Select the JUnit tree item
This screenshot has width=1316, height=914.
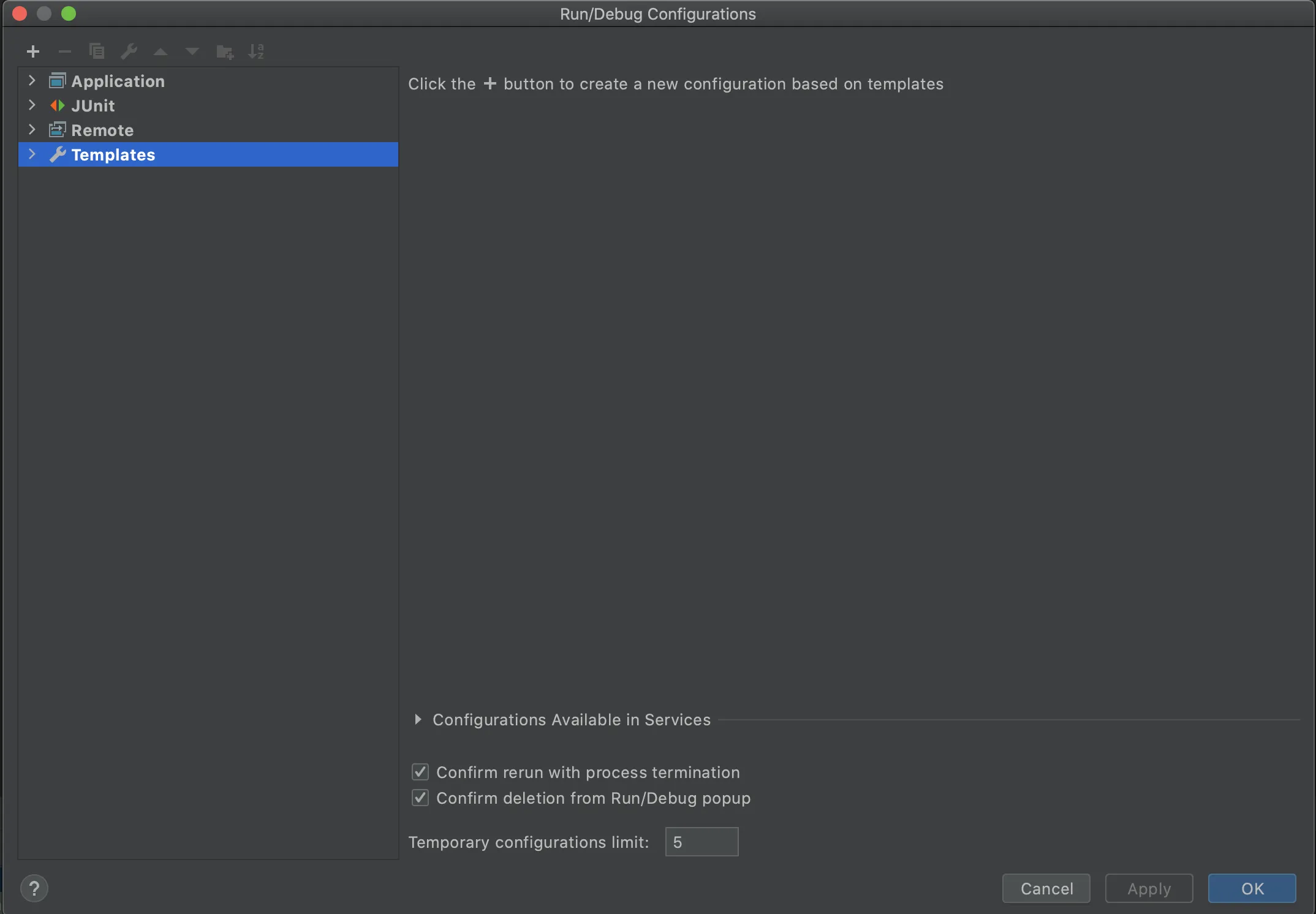click(93, 105)
